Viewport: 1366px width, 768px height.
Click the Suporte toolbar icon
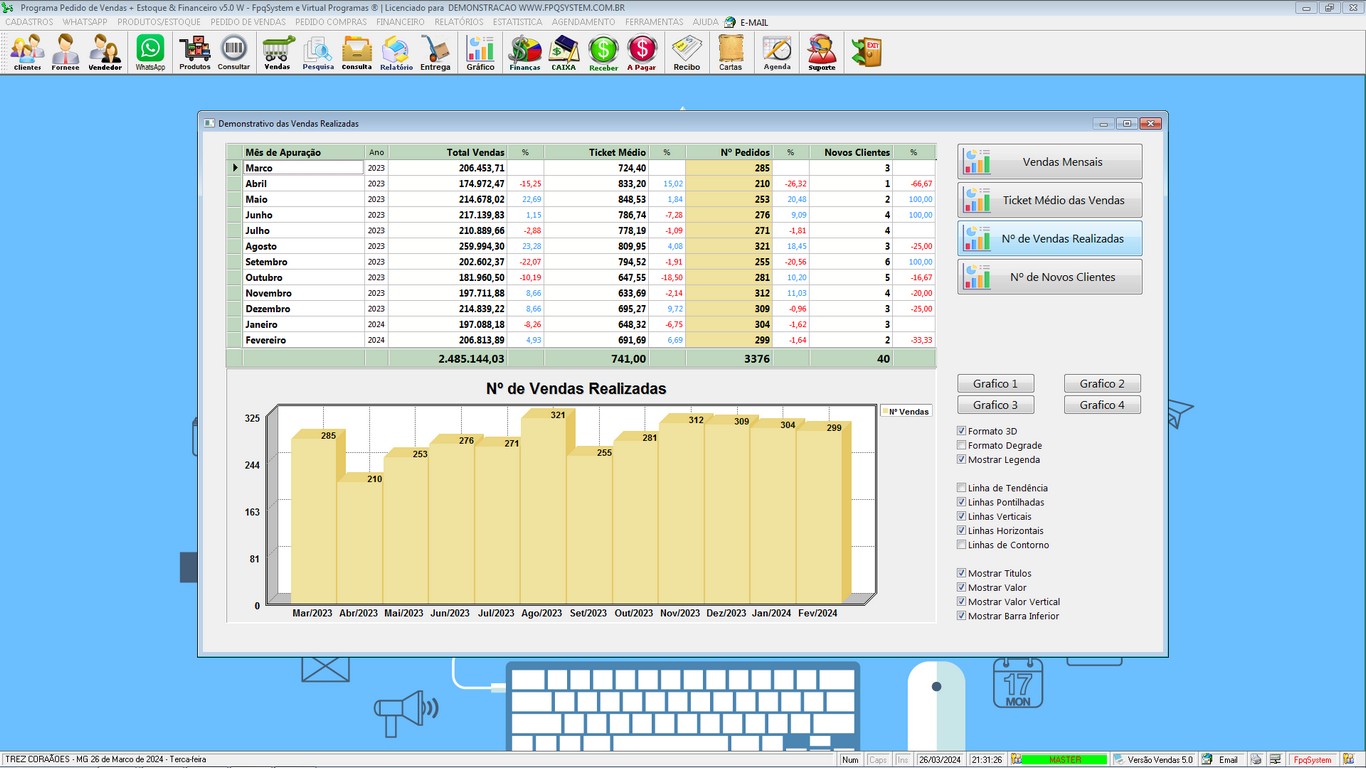pyautogui.click(x=821, y=52)
